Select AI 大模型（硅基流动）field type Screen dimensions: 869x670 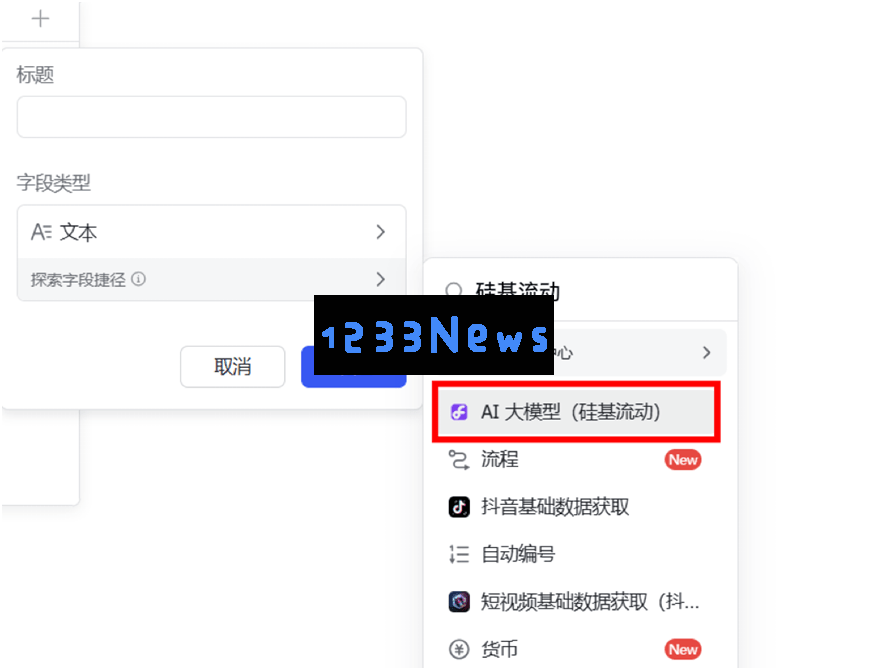(x=576, y=412)
